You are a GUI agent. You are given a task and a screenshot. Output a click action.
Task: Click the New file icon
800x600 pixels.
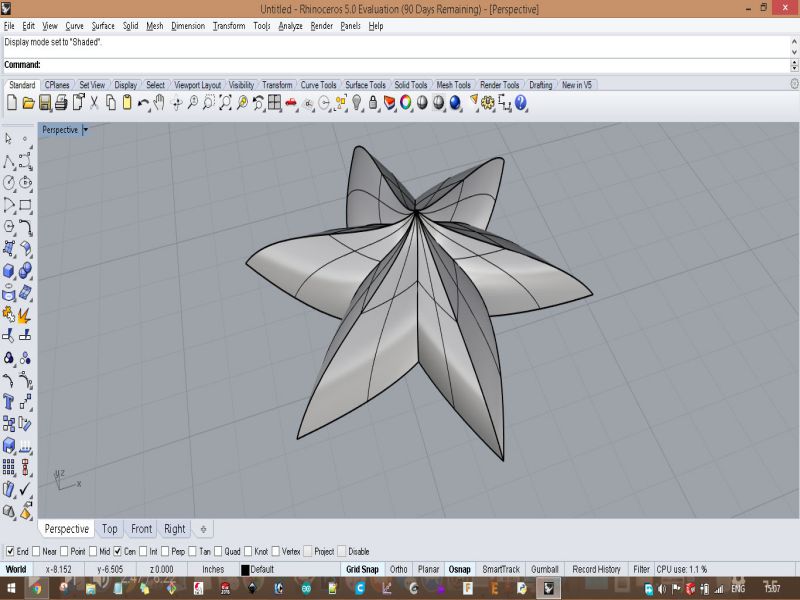coord(12,103)
